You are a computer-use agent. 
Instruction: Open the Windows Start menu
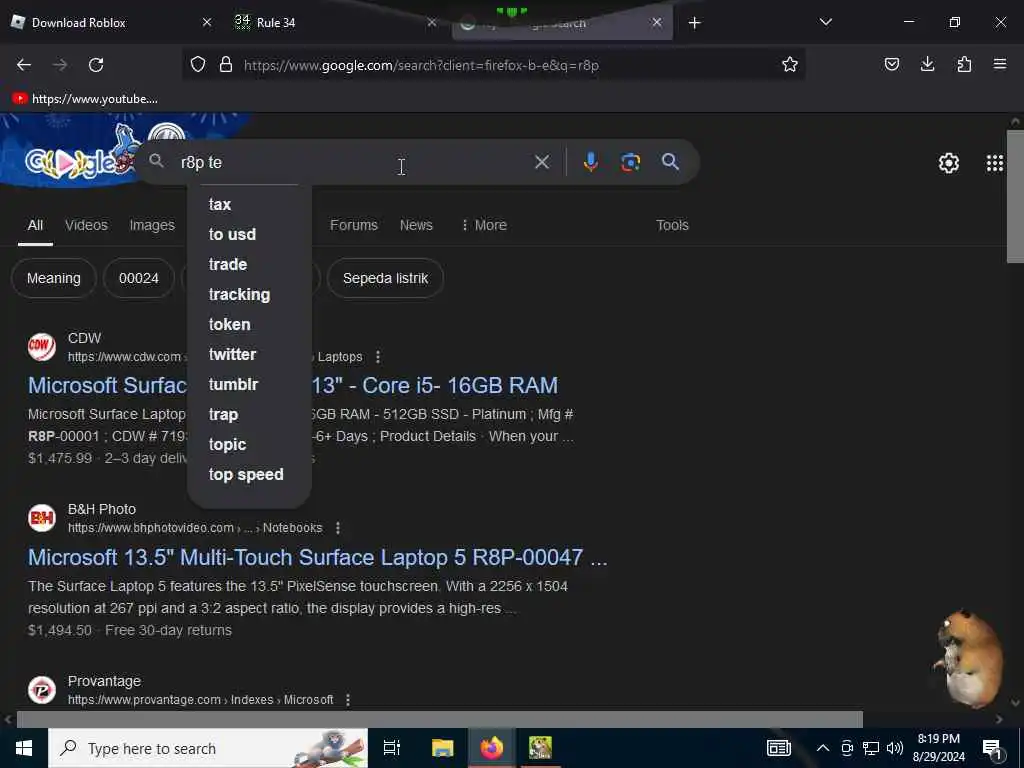click(24, 748)
